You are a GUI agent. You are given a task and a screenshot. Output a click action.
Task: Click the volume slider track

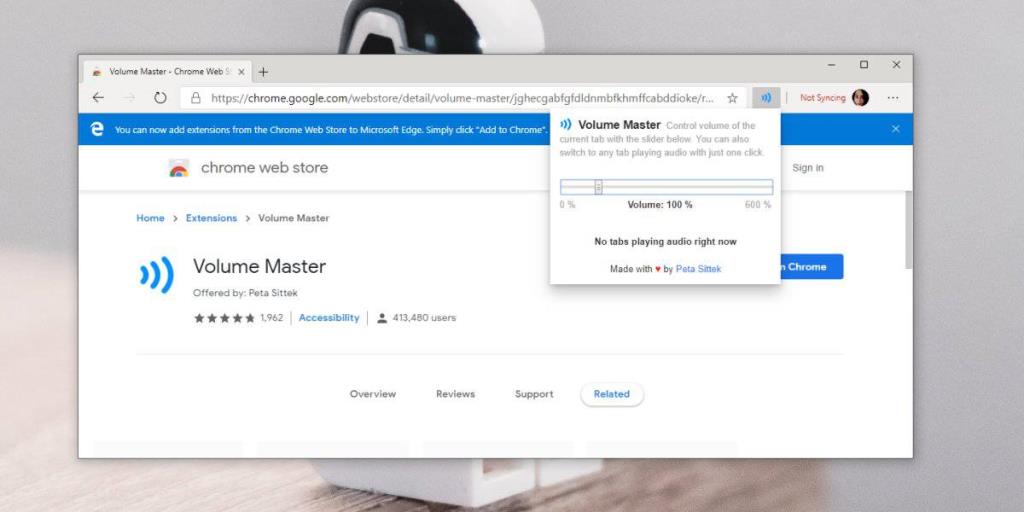(x=666, y=187)
